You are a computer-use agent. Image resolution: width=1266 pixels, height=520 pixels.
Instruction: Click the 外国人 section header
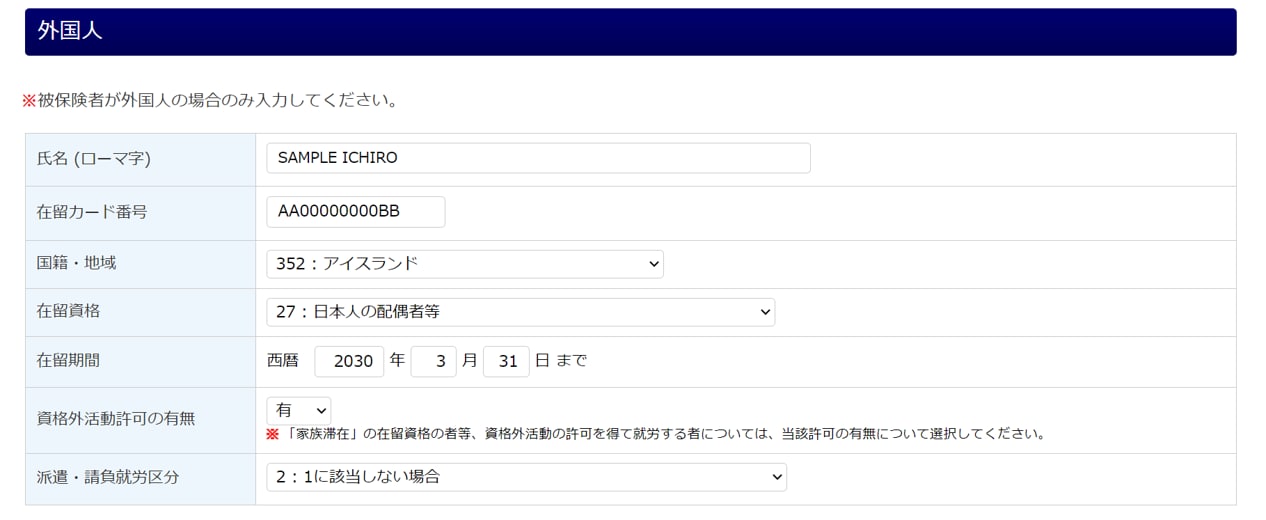click(630, 32)
